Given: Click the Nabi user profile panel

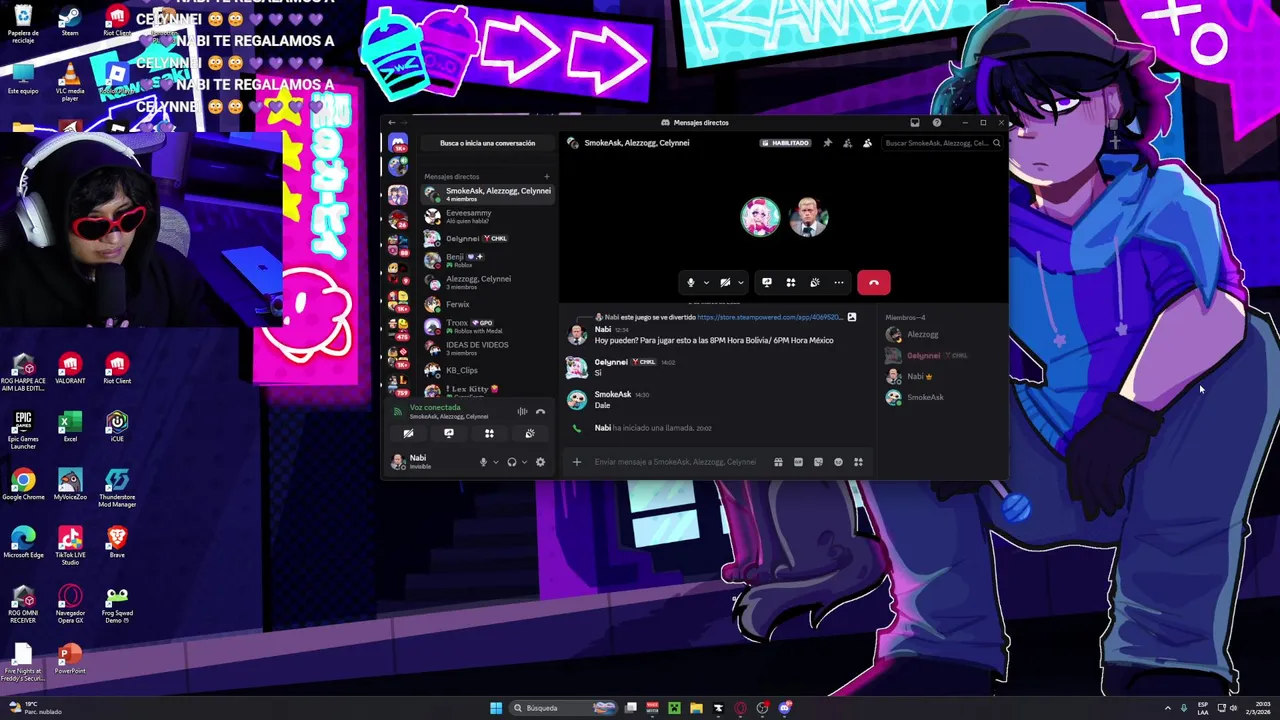Looking at the screenshot, I should [430, 461].
